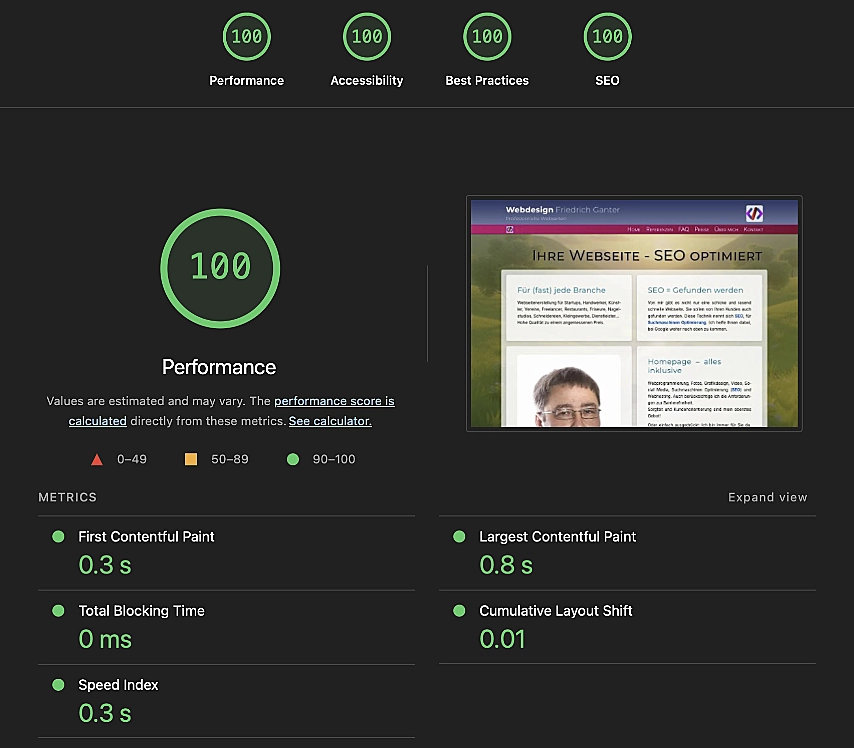
Task: Follow the 'See calculator.' link
Action: tap(330, 421)
